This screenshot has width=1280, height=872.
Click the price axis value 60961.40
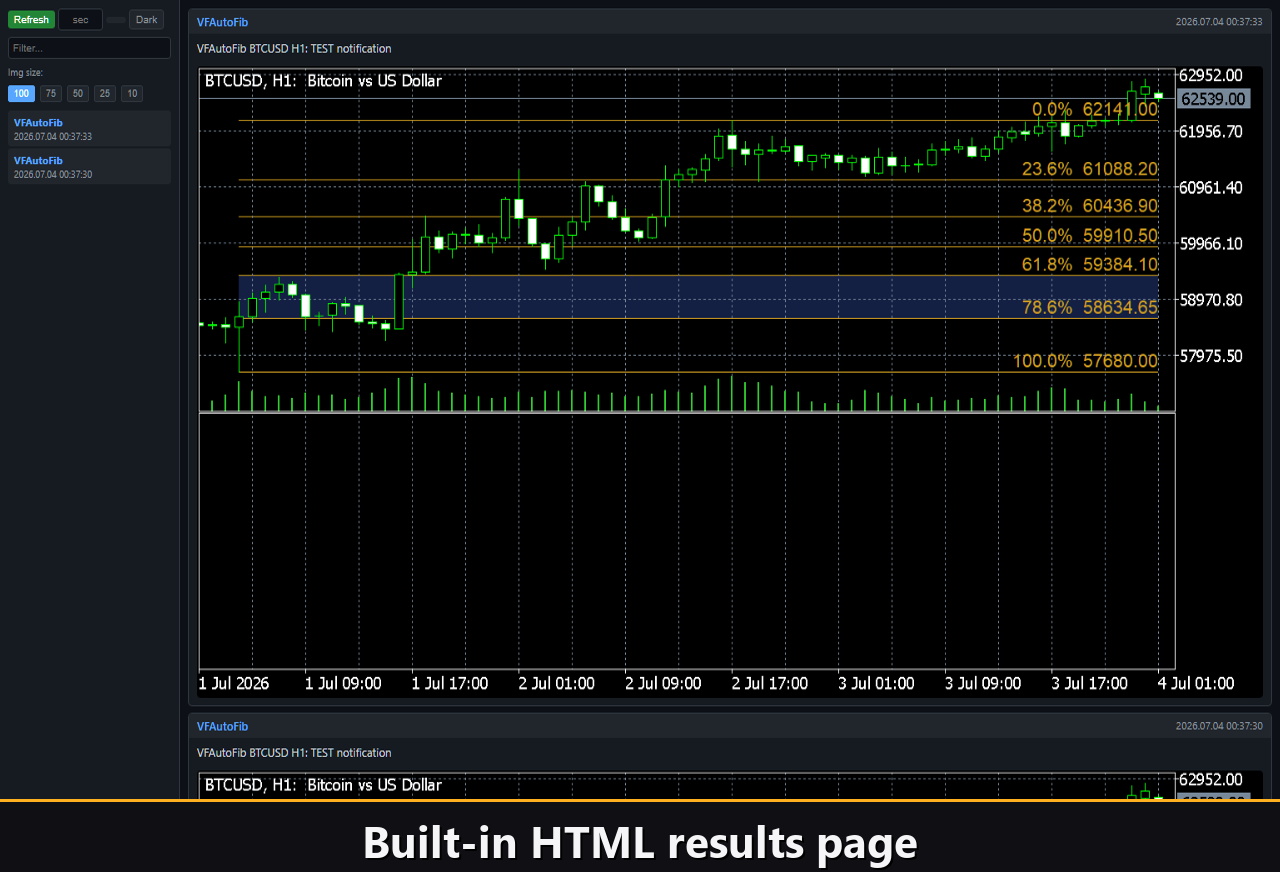tap(1212, 187)
